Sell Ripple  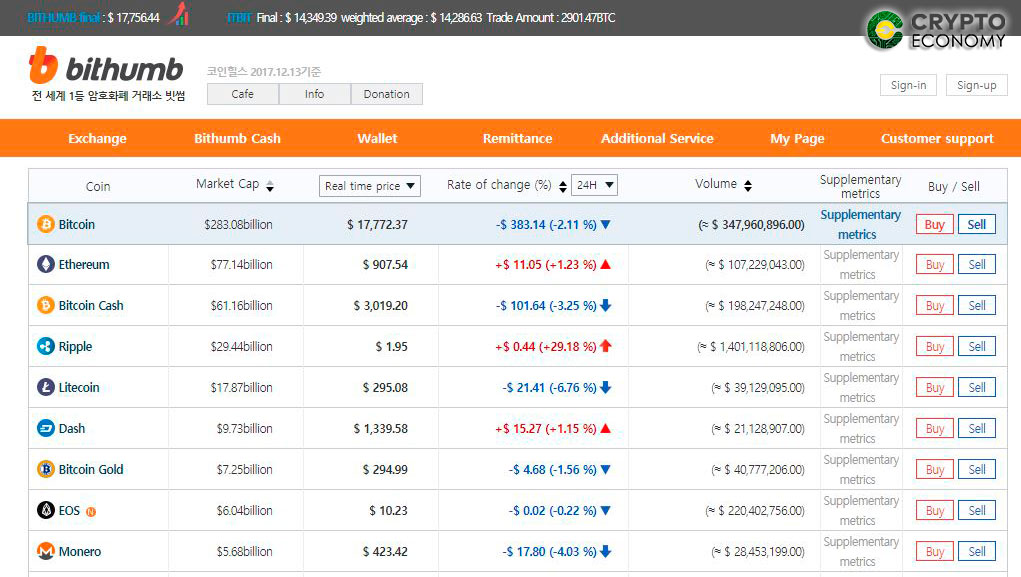pos(977,346)
